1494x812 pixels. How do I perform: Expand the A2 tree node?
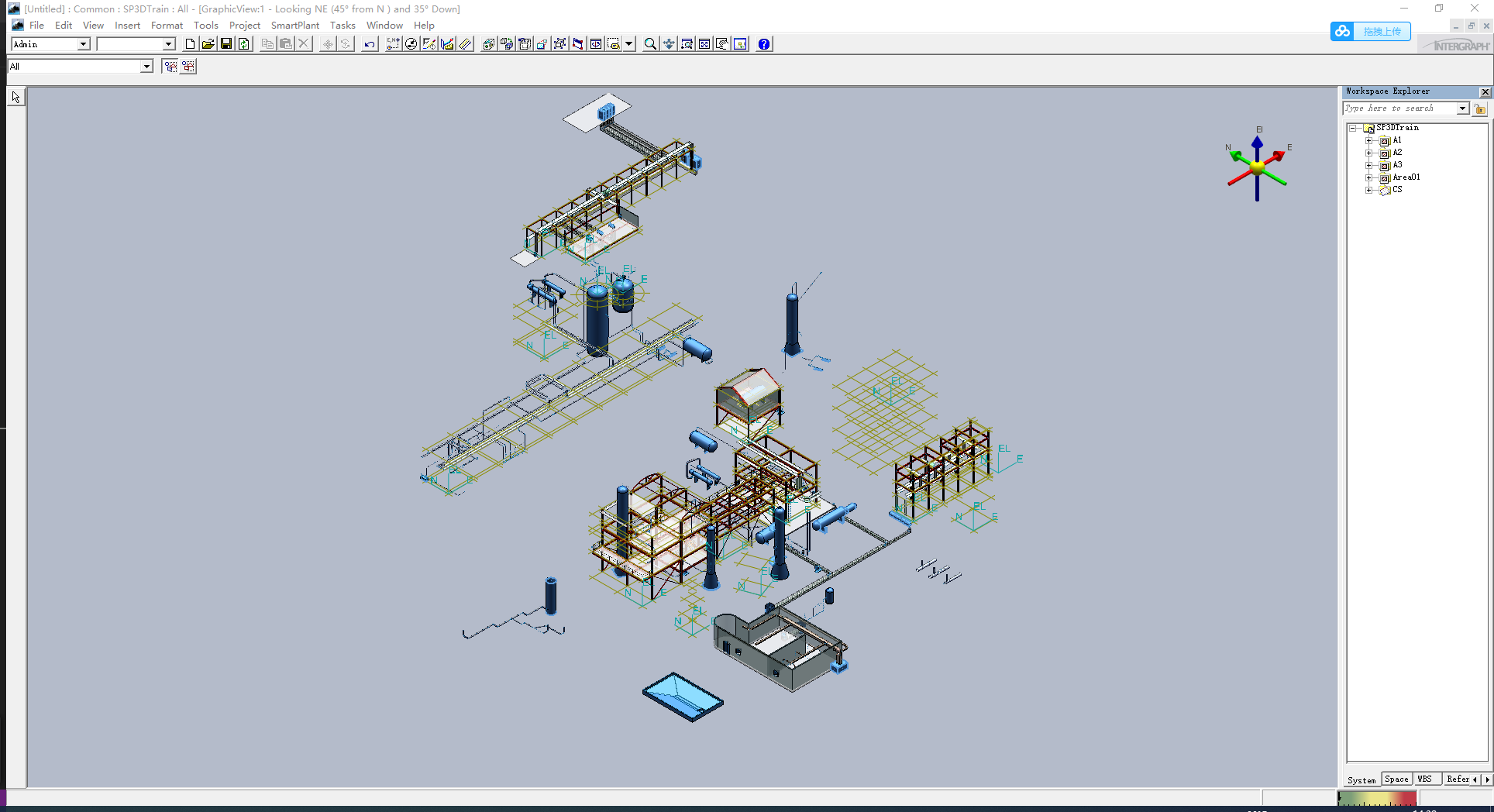click(1368, 153)
